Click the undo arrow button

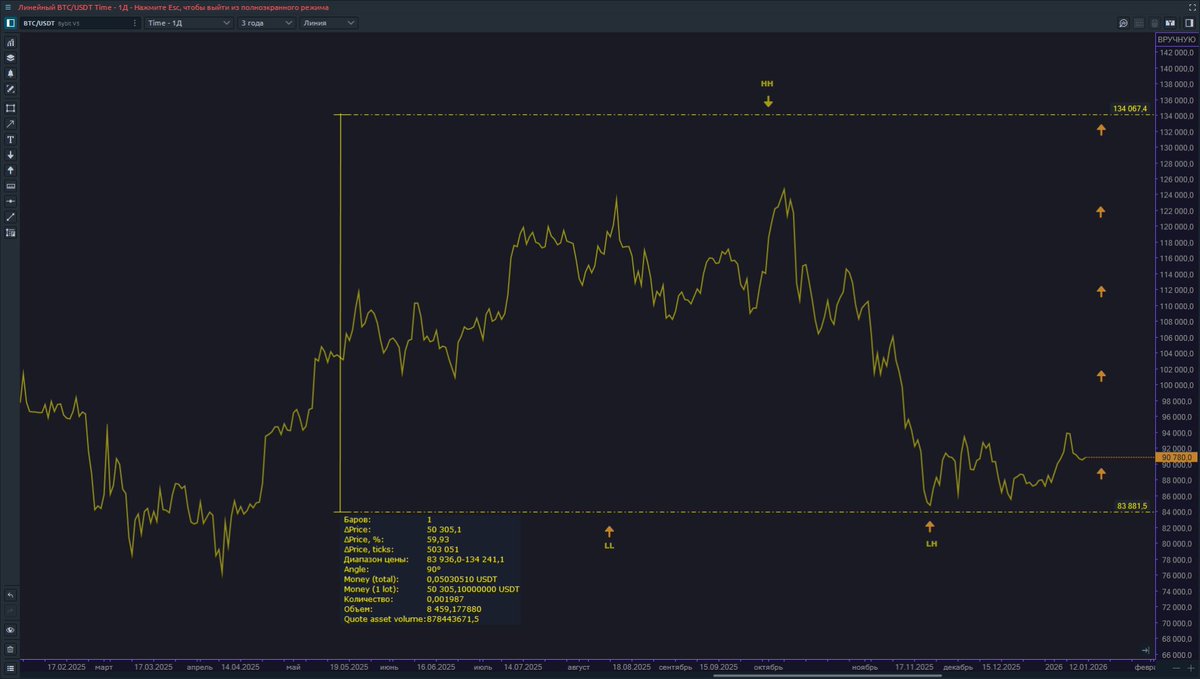pos(10,594)
